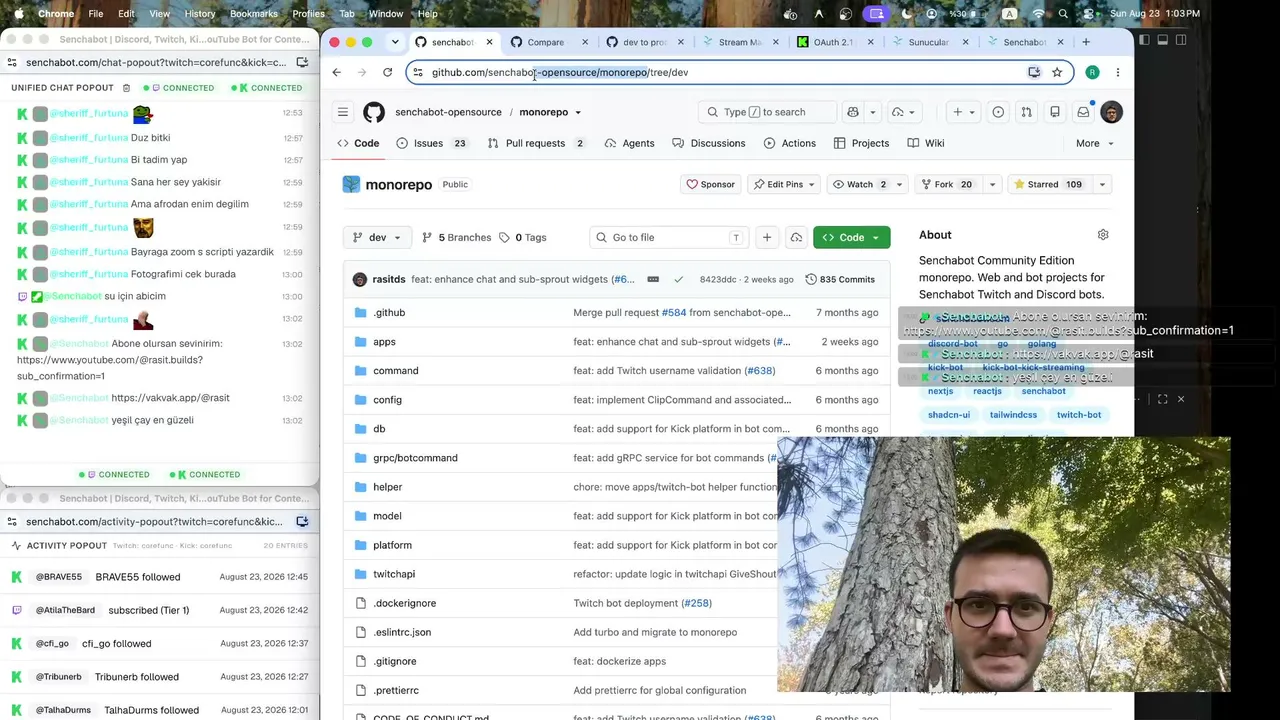
Task: Click the GitHub Octocat logo
Action: point(374,112)
